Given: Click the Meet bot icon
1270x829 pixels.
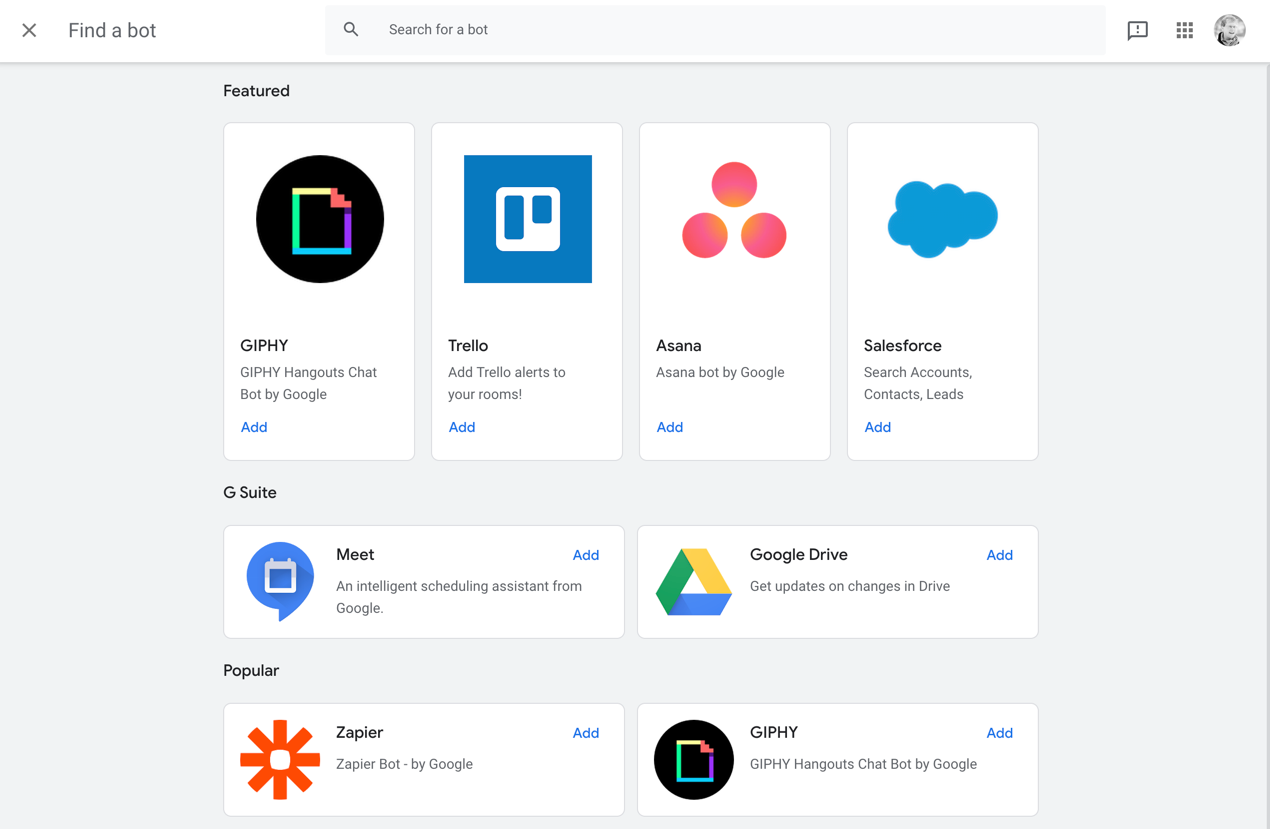Looking at the screenshot, I should [x=280, y=581].
